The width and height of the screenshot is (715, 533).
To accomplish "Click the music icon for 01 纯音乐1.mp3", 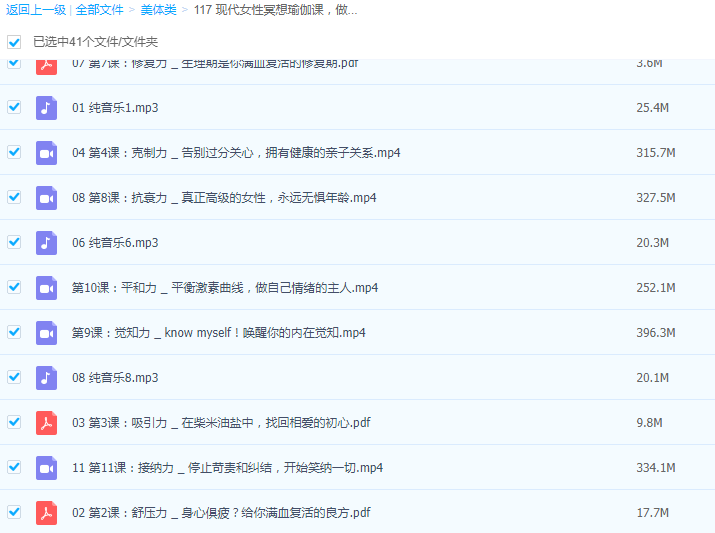I will click(x=46, y=108).
